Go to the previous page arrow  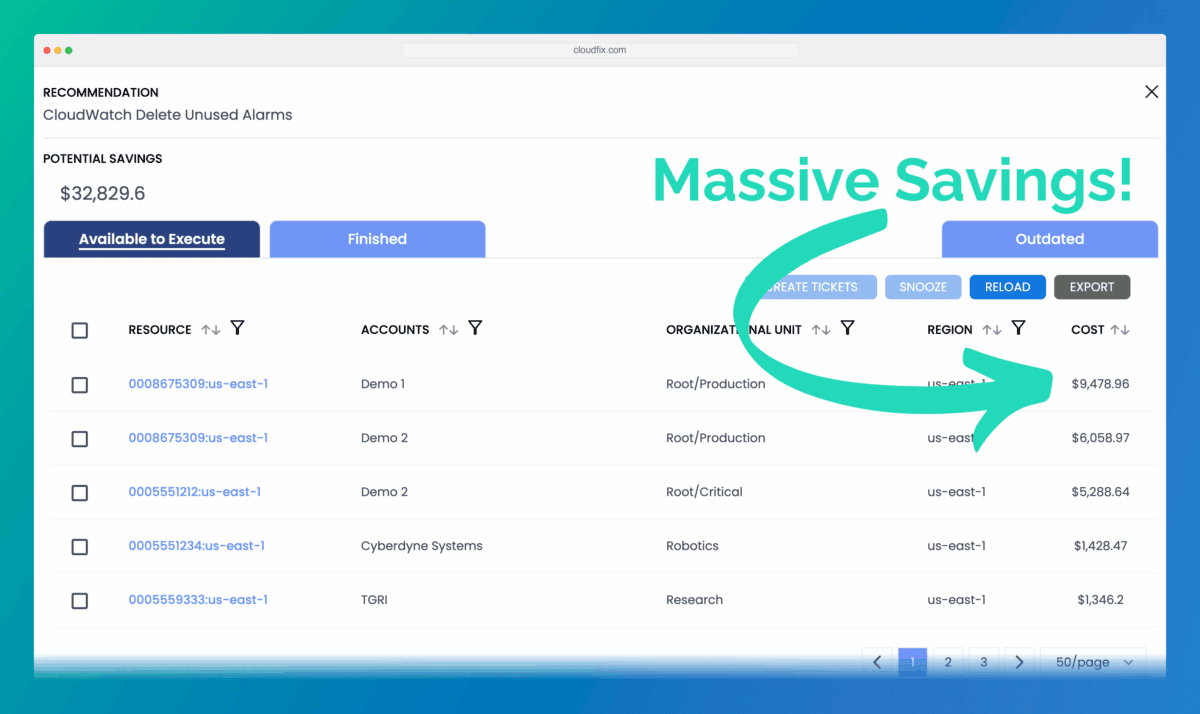[x=877, y=662]
